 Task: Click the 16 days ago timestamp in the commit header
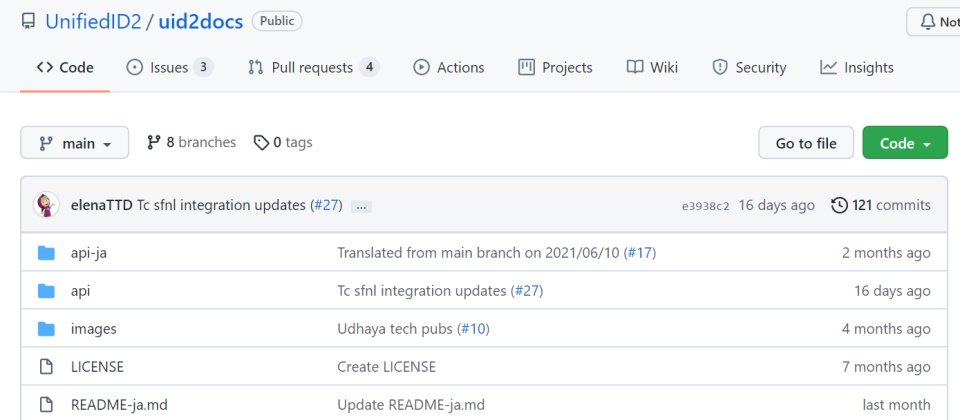776,205
